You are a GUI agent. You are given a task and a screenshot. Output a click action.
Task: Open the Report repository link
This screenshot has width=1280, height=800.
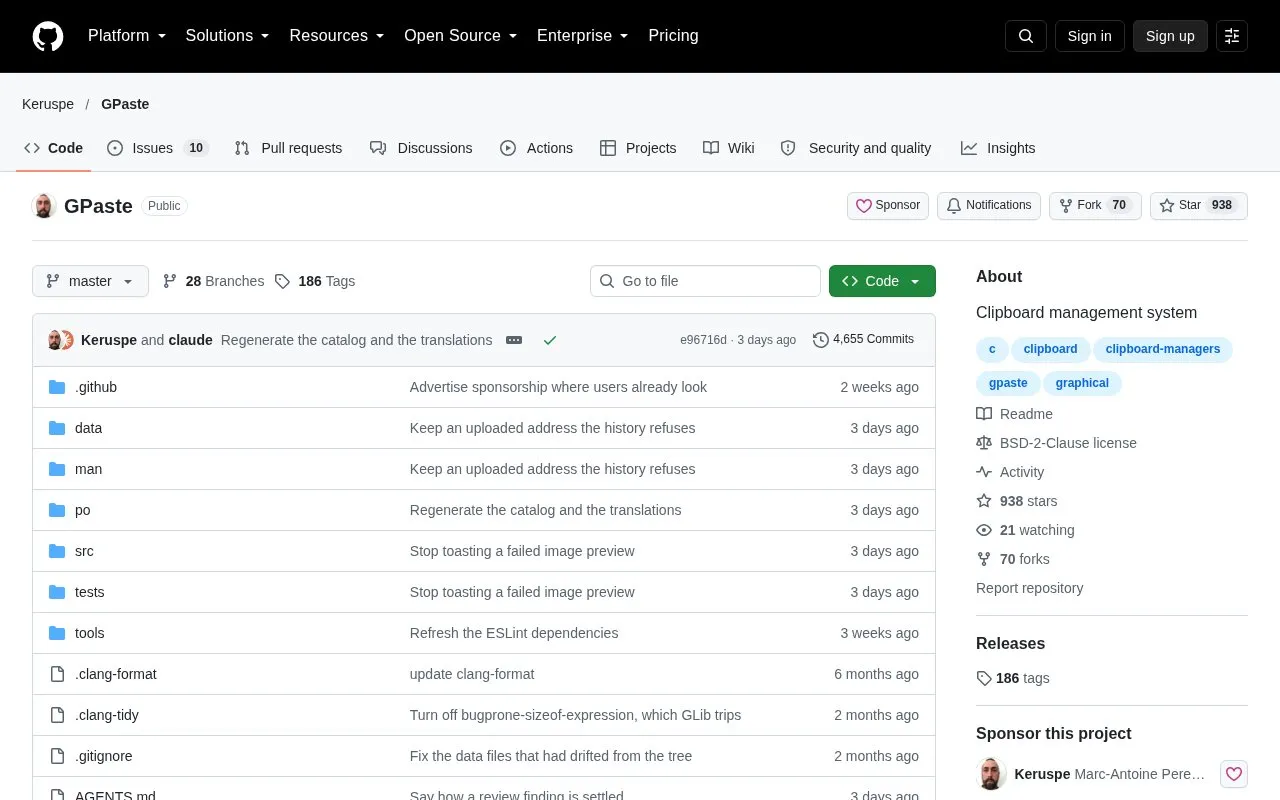click(x=1029, y=588)
